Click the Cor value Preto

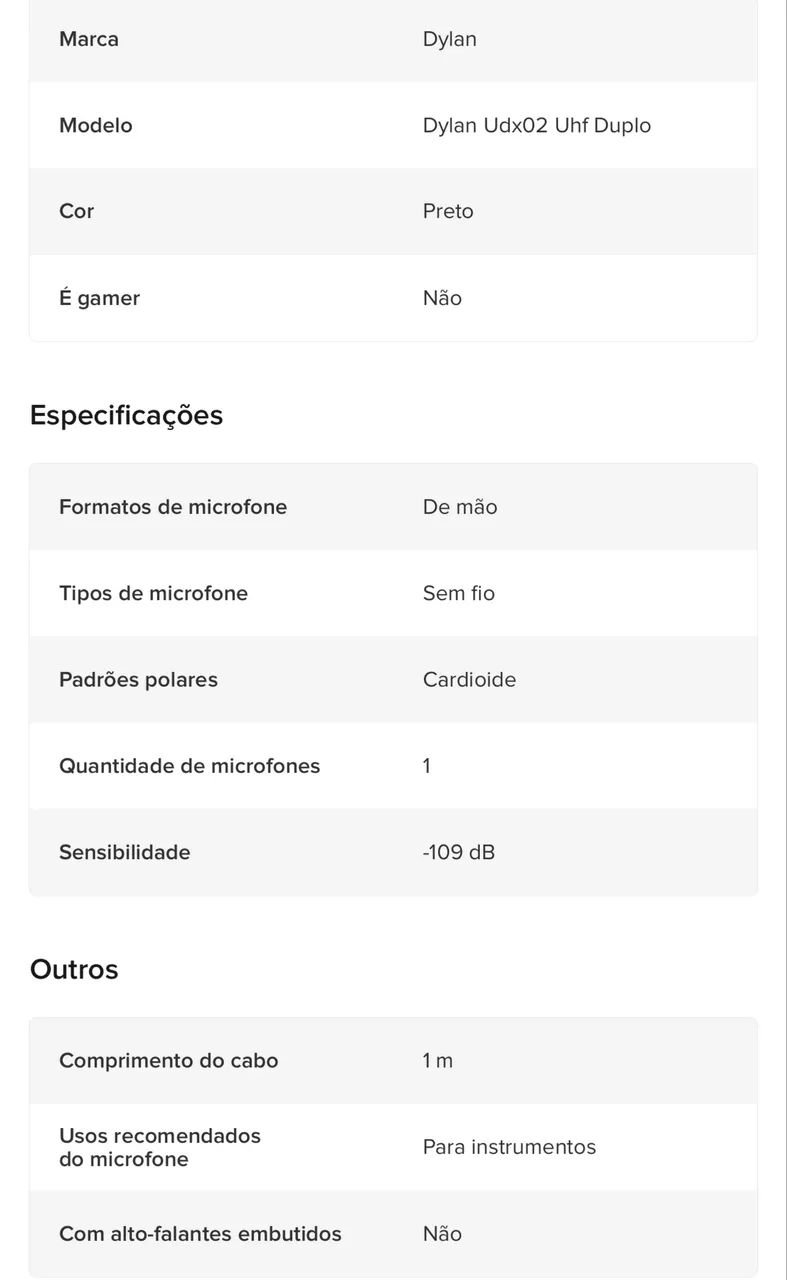[x=448, y=211]
